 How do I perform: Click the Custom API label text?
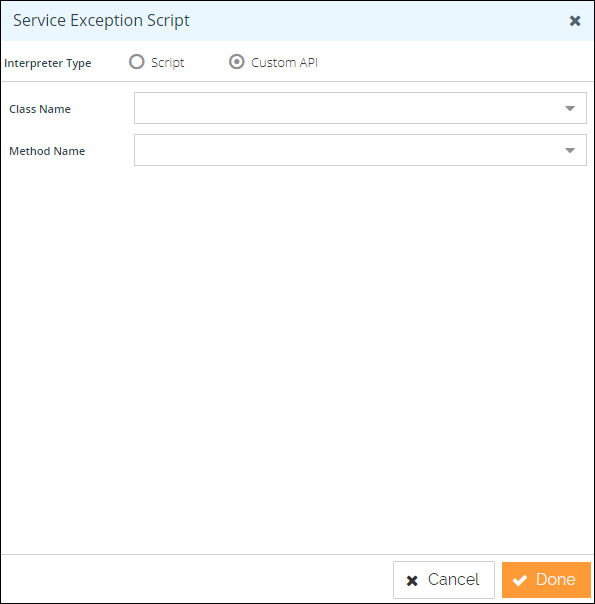[x=284, y=62]
